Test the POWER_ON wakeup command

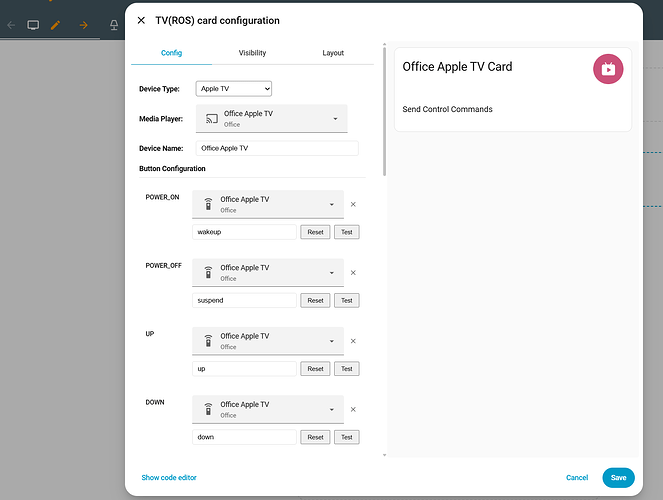[347, 232]
